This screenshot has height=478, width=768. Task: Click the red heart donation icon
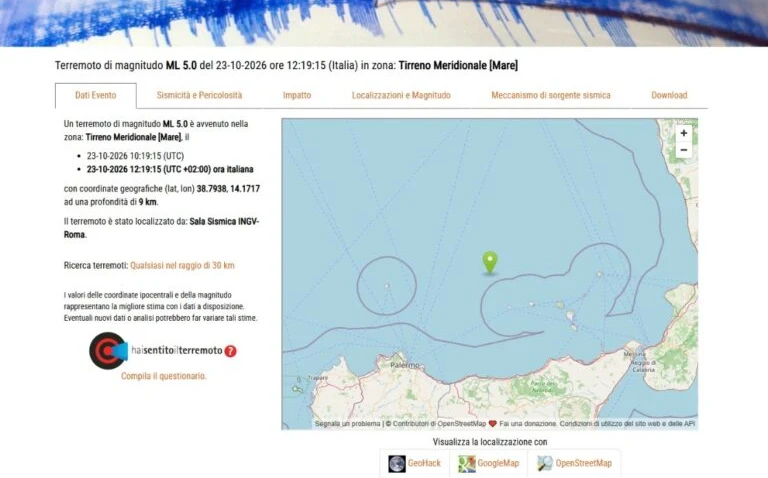[x=492, y=424]
